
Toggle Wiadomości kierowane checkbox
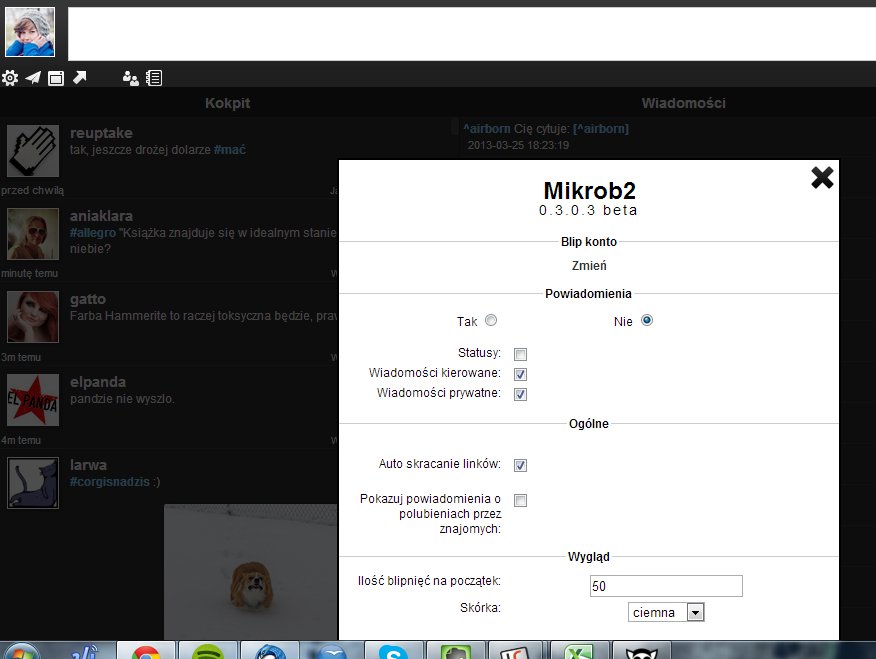click(520, 374)
